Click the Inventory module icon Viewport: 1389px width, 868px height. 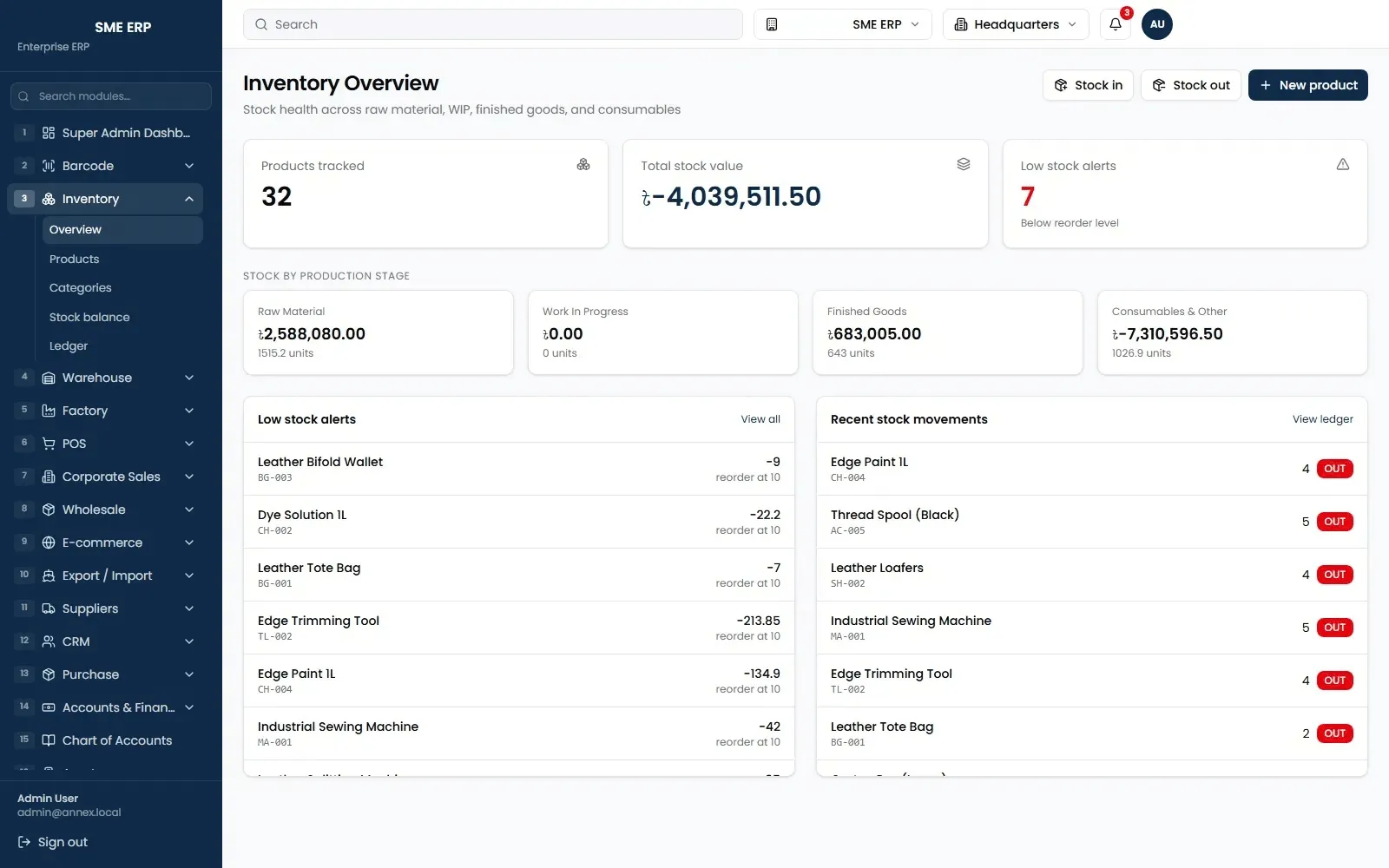(49, 199)
